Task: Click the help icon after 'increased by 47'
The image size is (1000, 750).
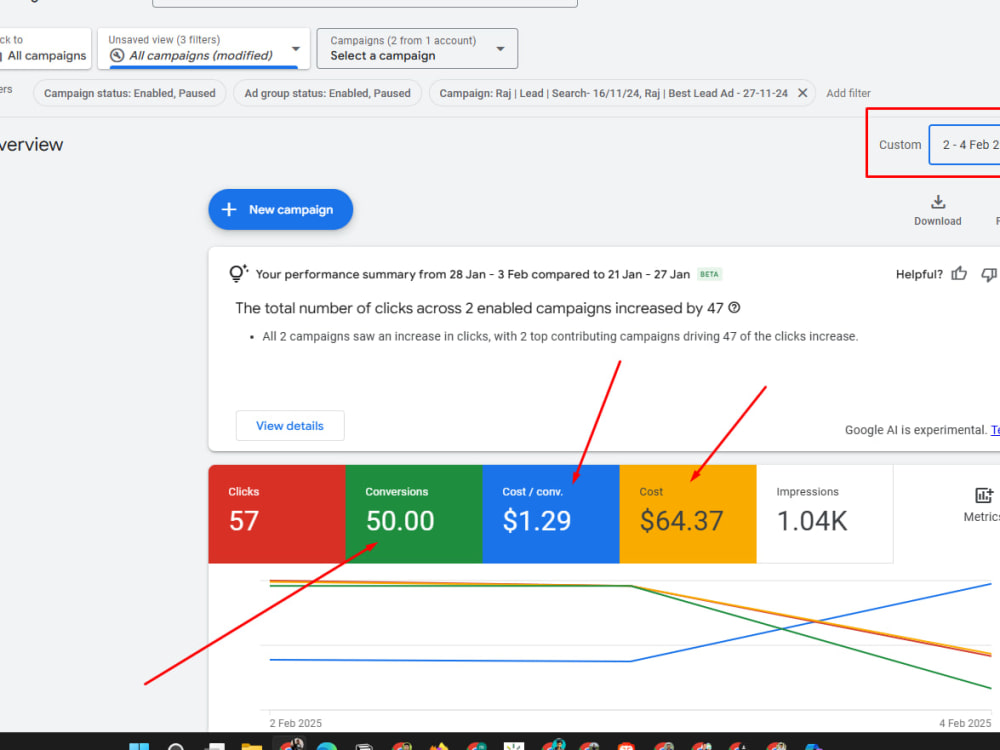Action: click(734, 308)
